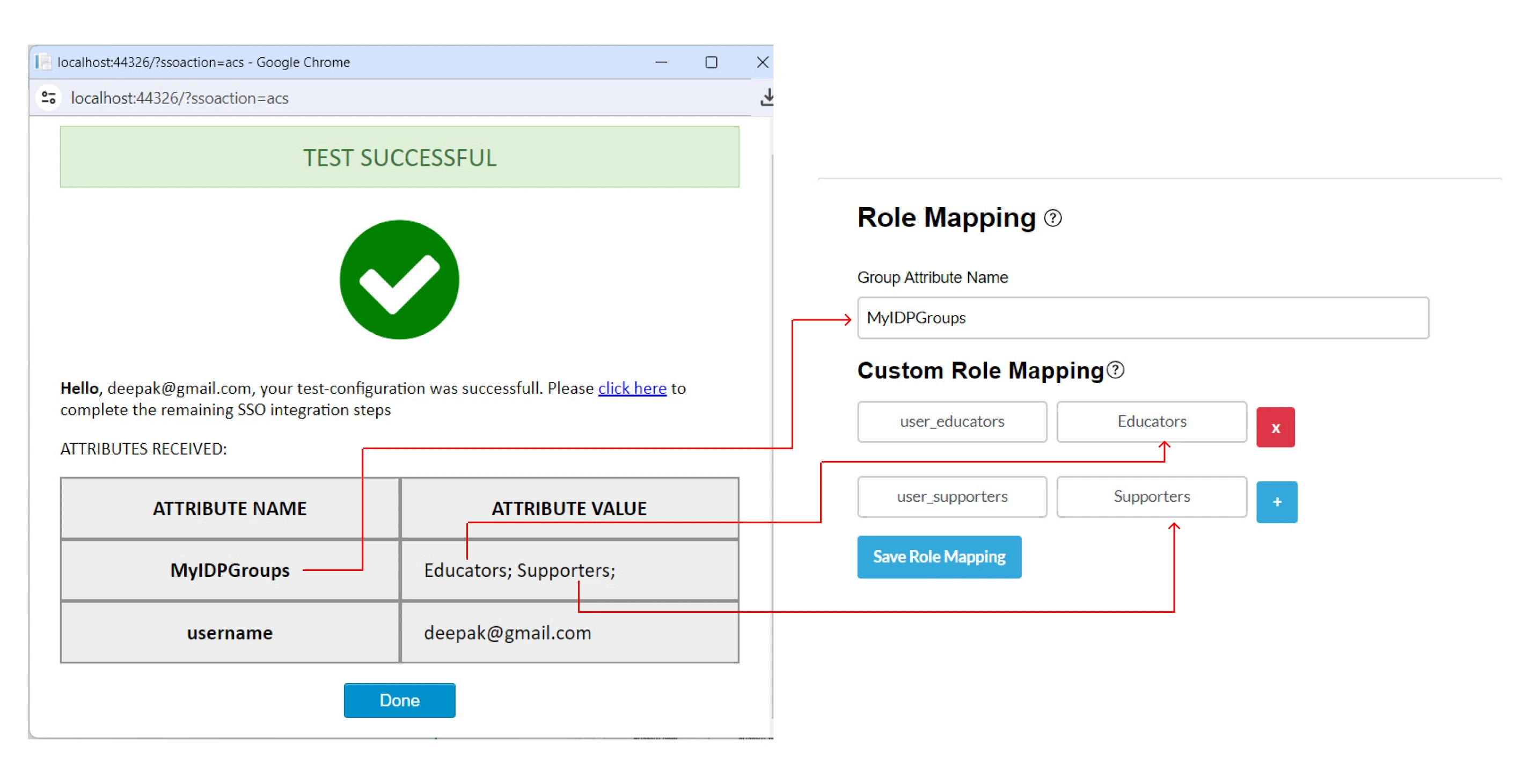Click the Done button
Image resolution: width=1530 pixels, height=784 pixels.
coord(399,700)
